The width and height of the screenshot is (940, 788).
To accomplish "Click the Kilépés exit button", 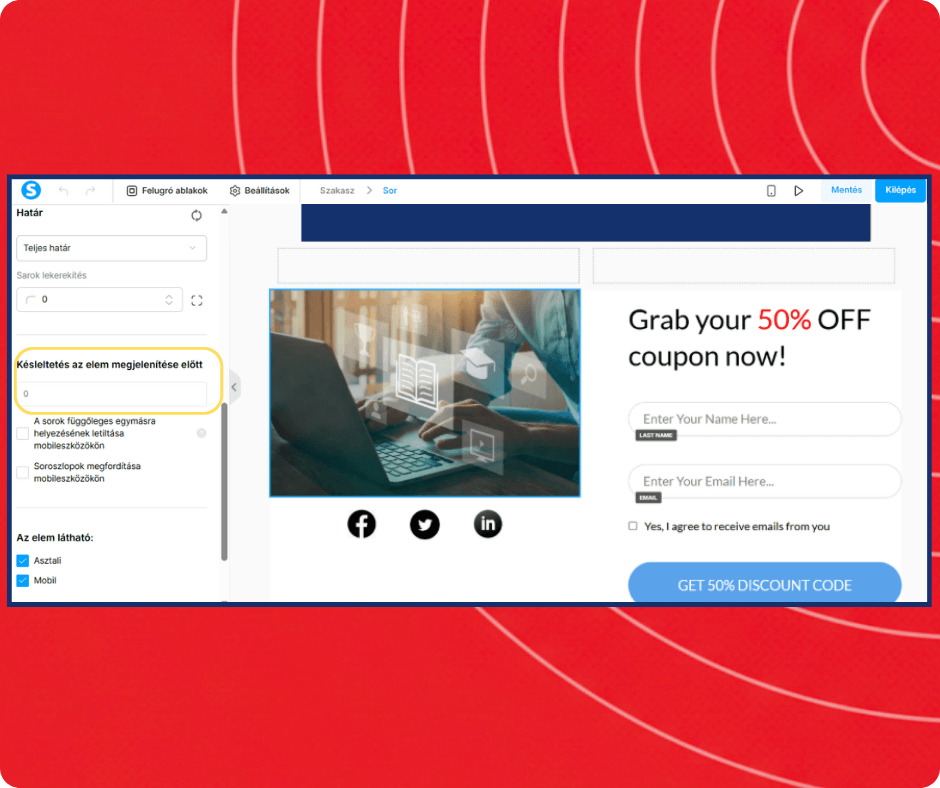I will 900,190.
